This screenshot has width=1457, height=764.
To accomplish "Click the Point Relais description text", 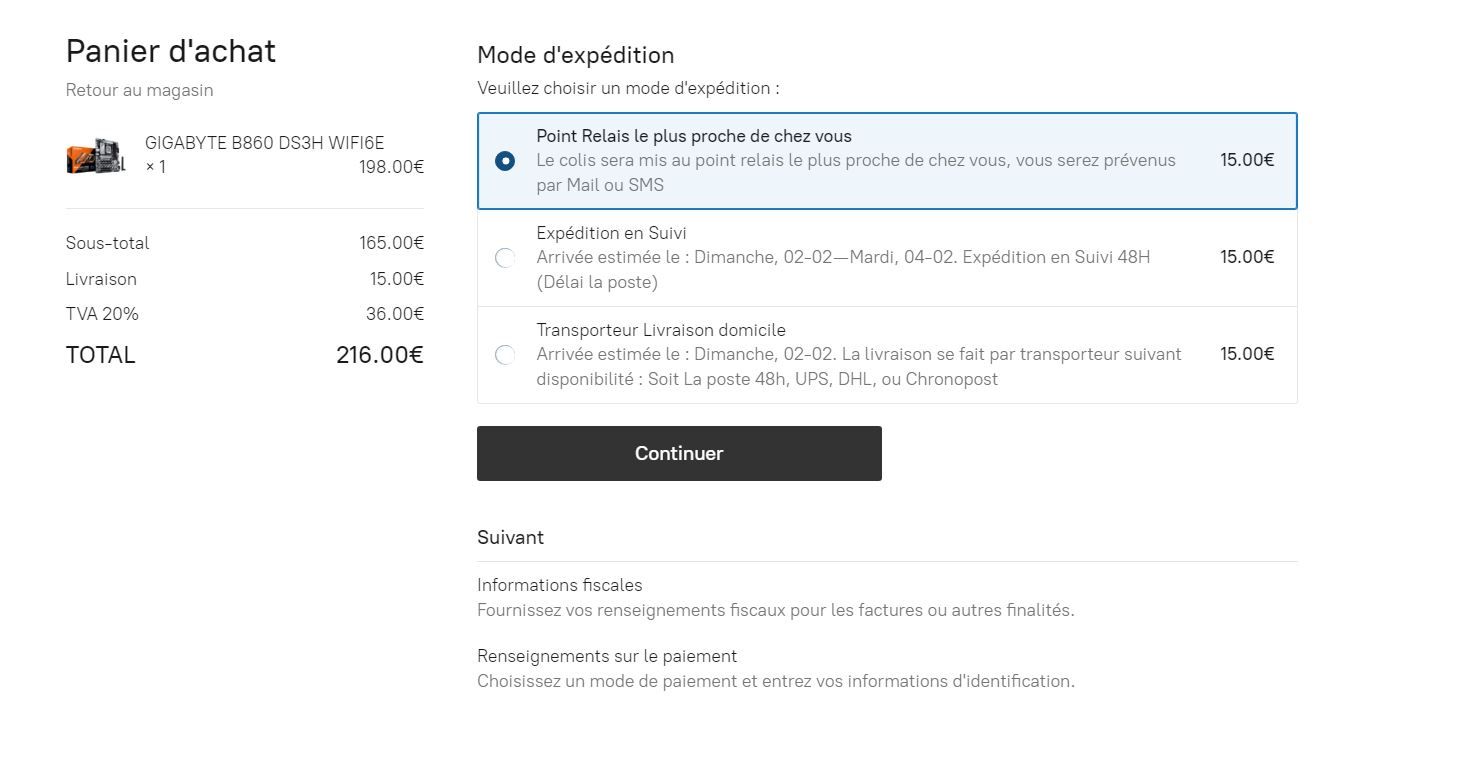I will click(856, 172).
